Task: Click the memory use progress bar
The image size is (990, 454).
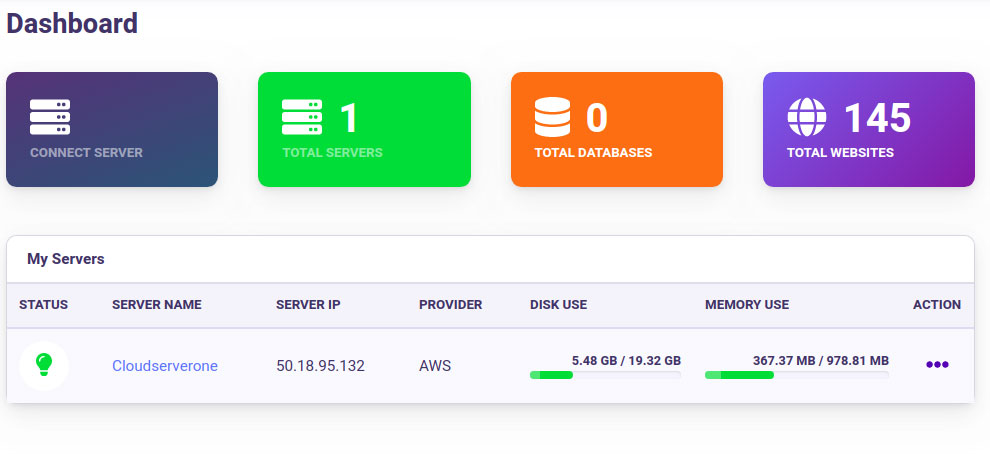Action: coord(796,375)
